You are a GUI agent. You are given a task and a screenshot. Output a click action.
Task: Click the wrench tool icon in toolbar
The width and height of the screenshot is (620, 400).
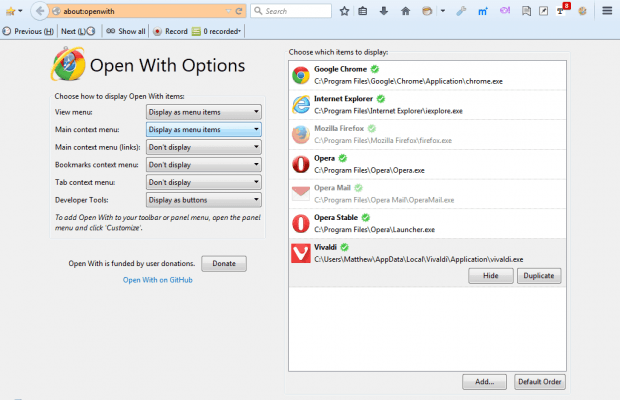(x=461, y=11)
